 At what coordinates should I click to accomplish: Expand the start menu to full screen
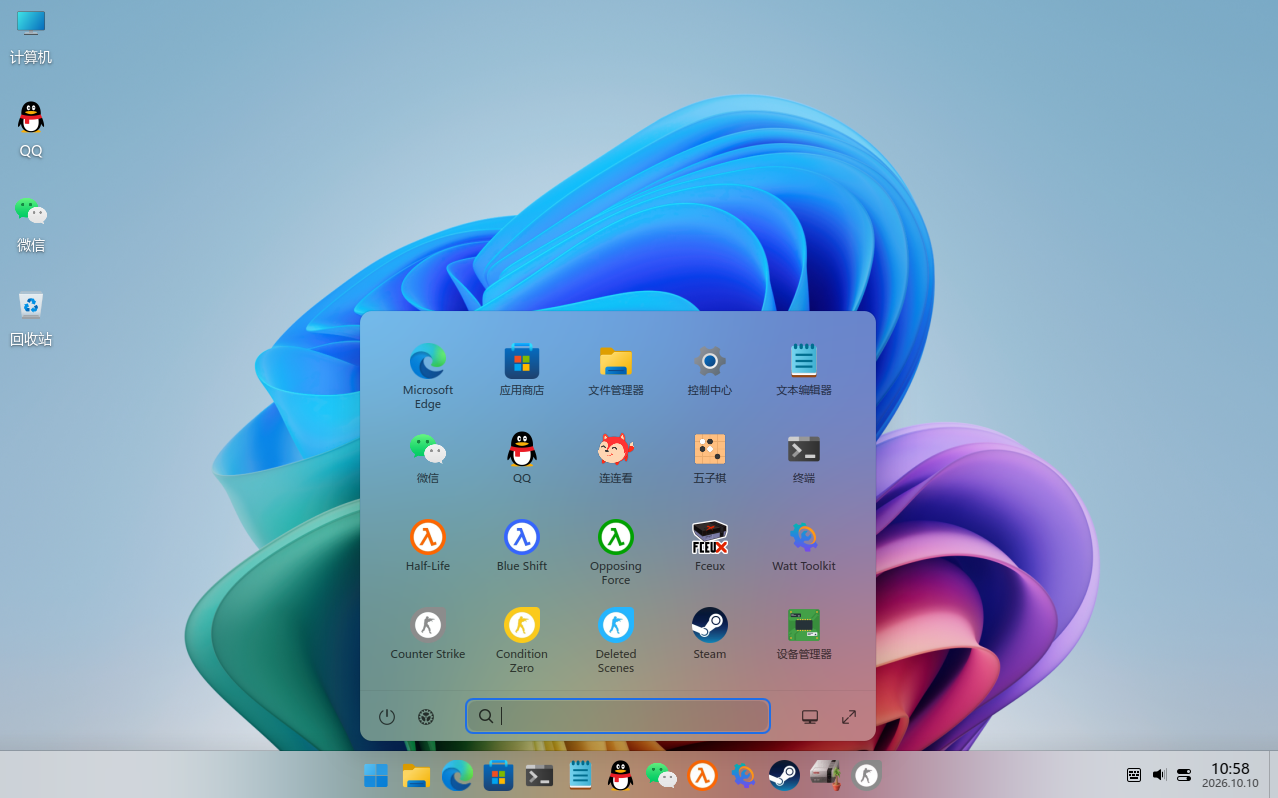click(849, 716)
